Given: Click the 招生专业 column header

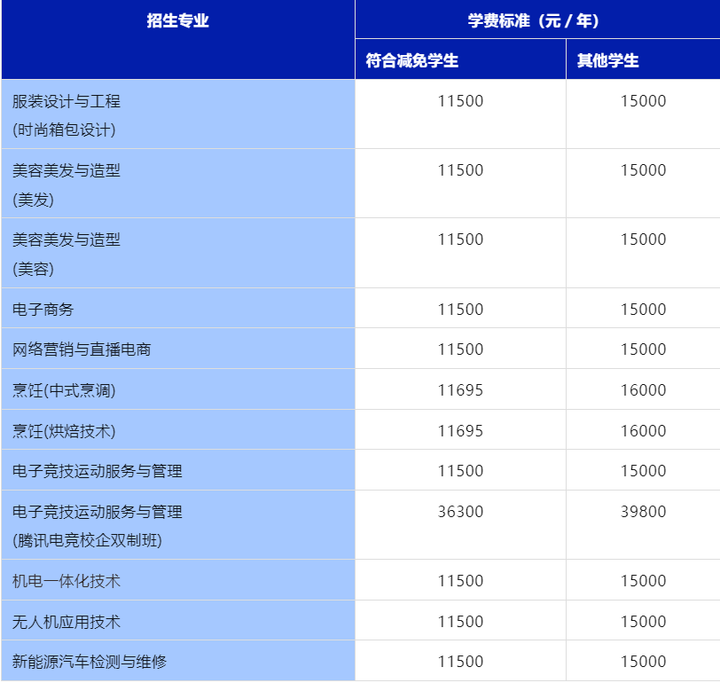Looking at the screenshot, I should coord(177,21).
